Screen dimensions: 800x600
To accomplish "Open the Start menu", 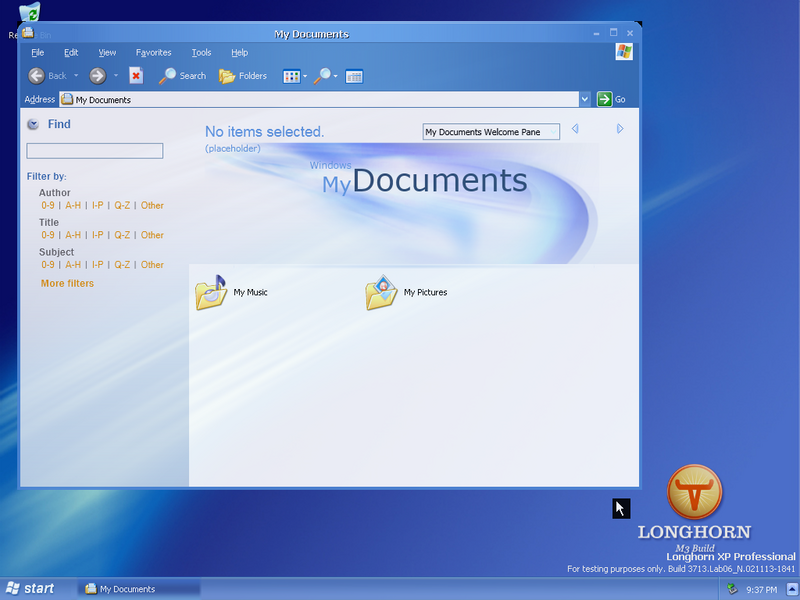I will (x=30, y=589).
